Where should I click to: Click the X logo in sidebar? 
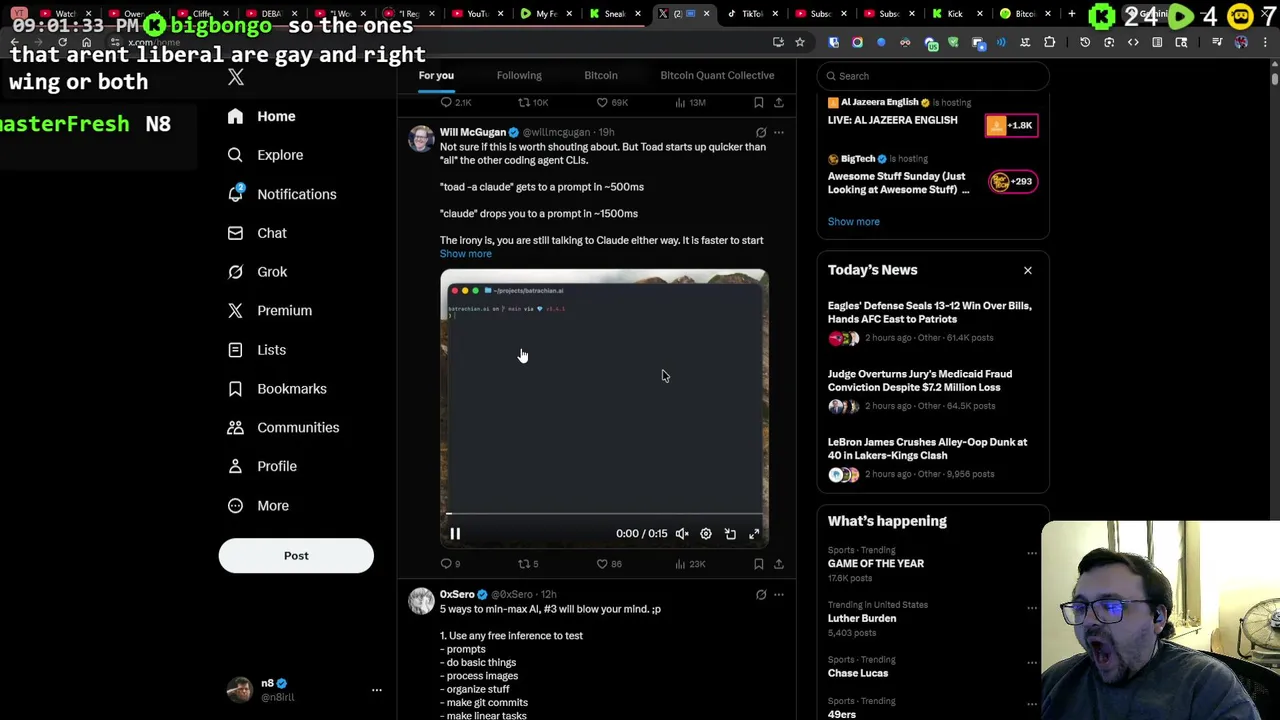tap(236, 77)
